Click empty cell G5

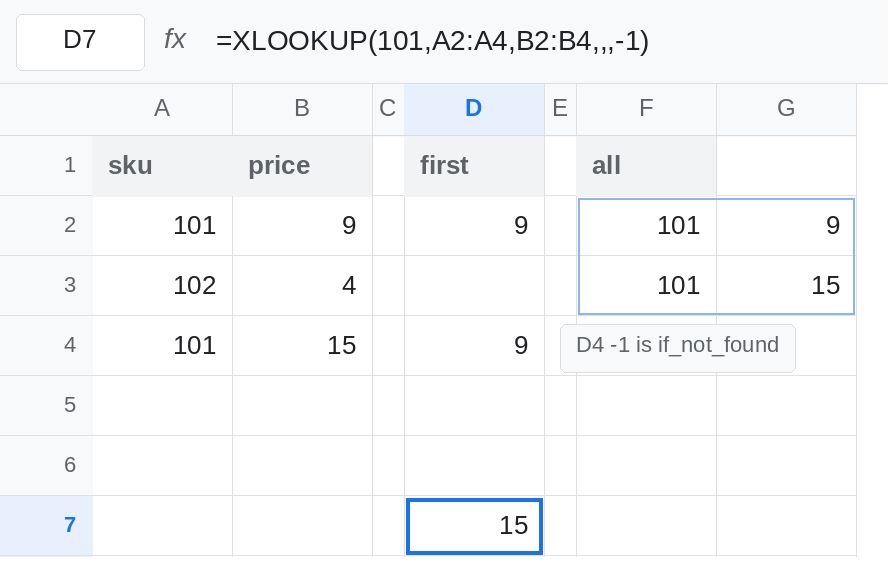click(x=786, y=406)
